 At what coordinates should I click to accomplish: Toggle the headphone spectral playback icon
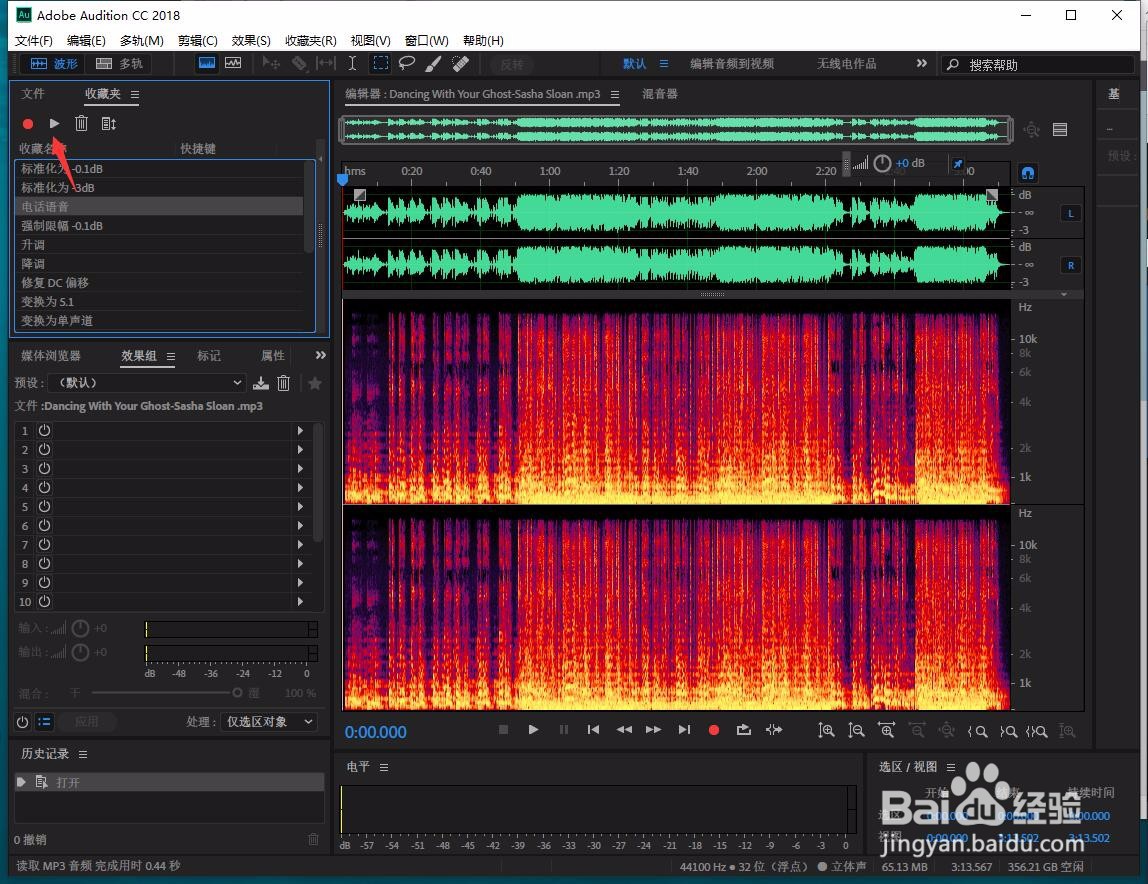click(1028, 173)
